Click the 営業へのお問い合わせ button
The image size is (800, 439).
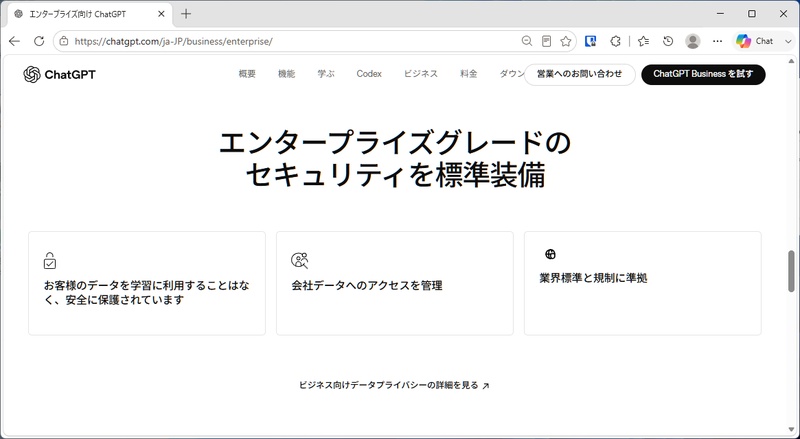point(580,75)
